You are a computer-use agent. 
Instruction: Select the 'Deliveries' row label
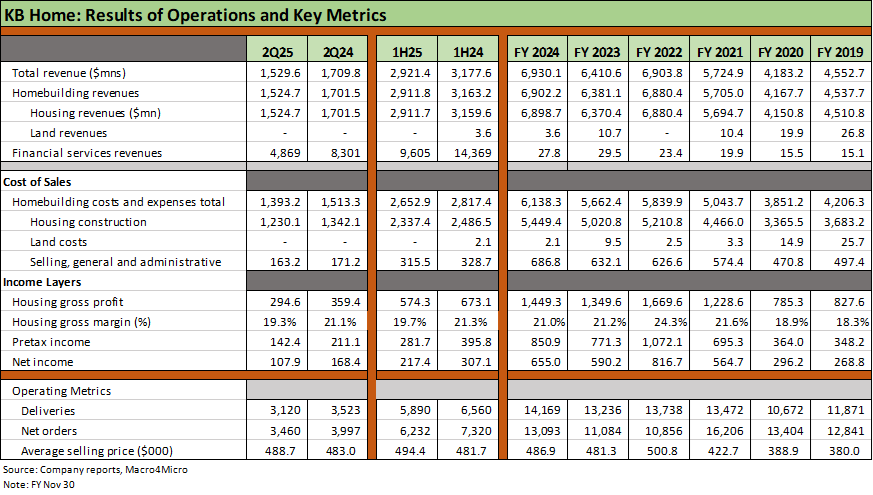[48, 411]
